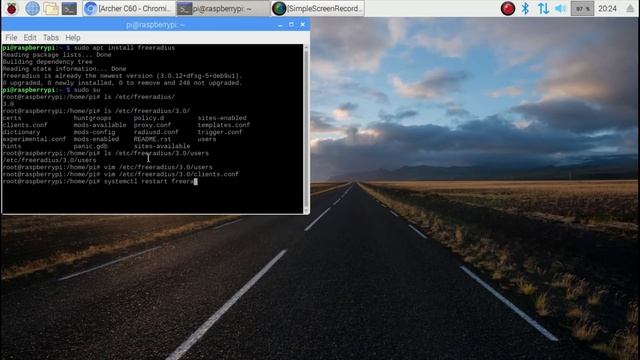Click "panic.gdb" in the listing
This screenshot has height=360, width=640.
[x=91, y=146]
